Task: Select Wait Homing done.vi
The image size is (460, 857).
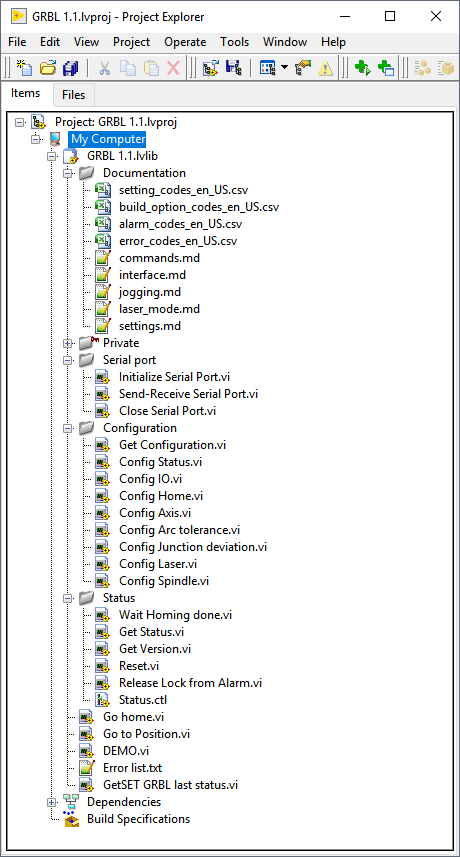Action: point(175,615)
